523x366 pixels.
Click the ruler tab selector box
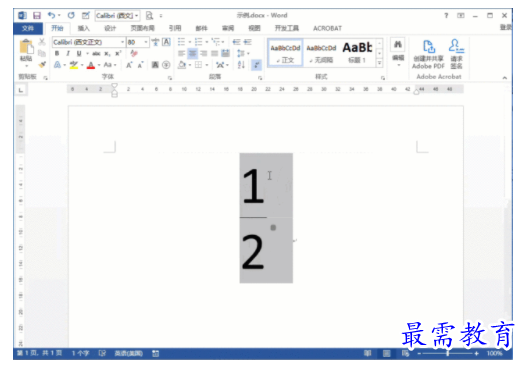[21, 90]
